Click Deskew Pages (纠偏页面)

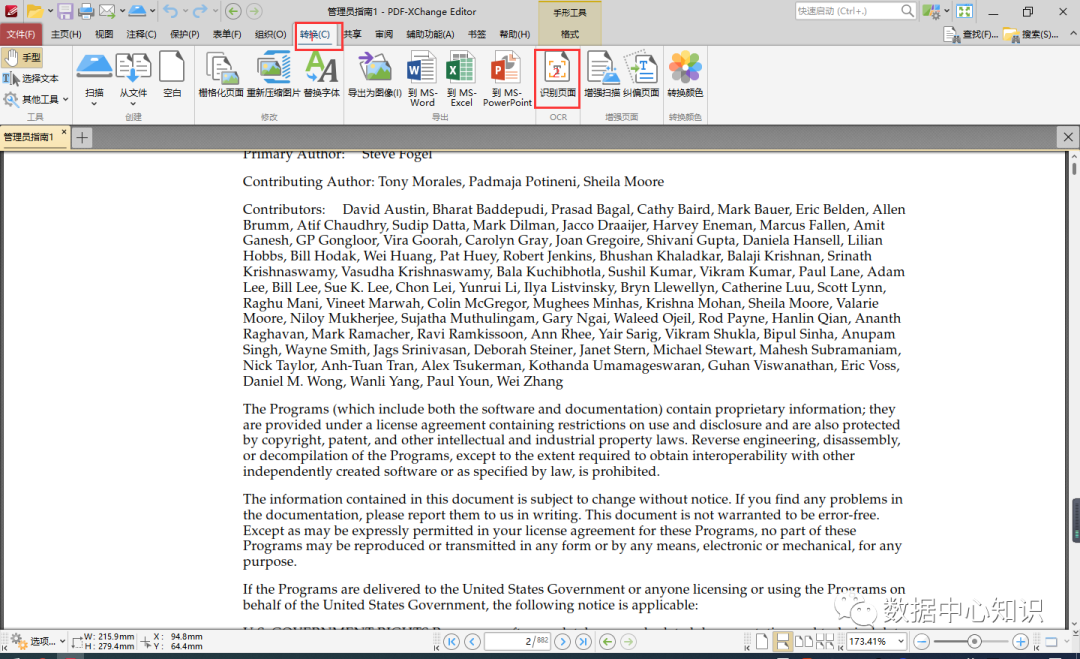coord(641,74)
